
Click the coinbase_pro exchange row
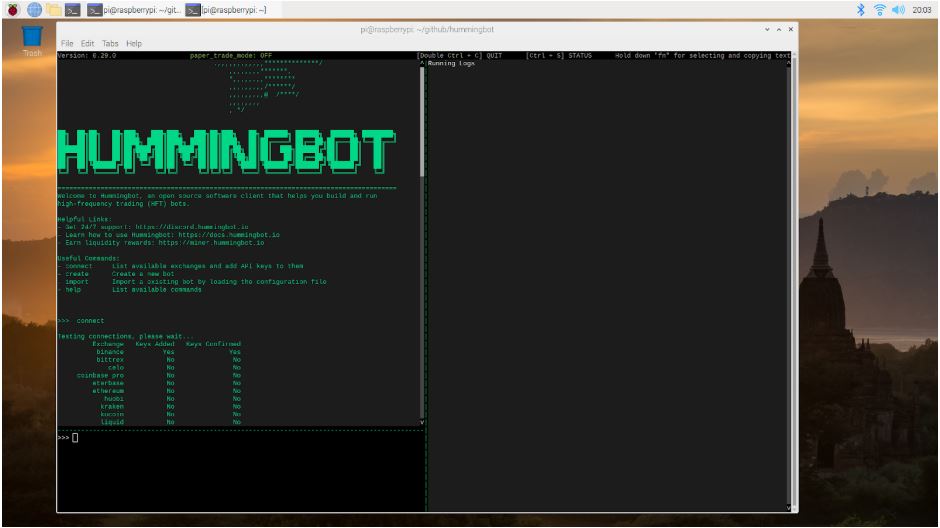(159, 375)
